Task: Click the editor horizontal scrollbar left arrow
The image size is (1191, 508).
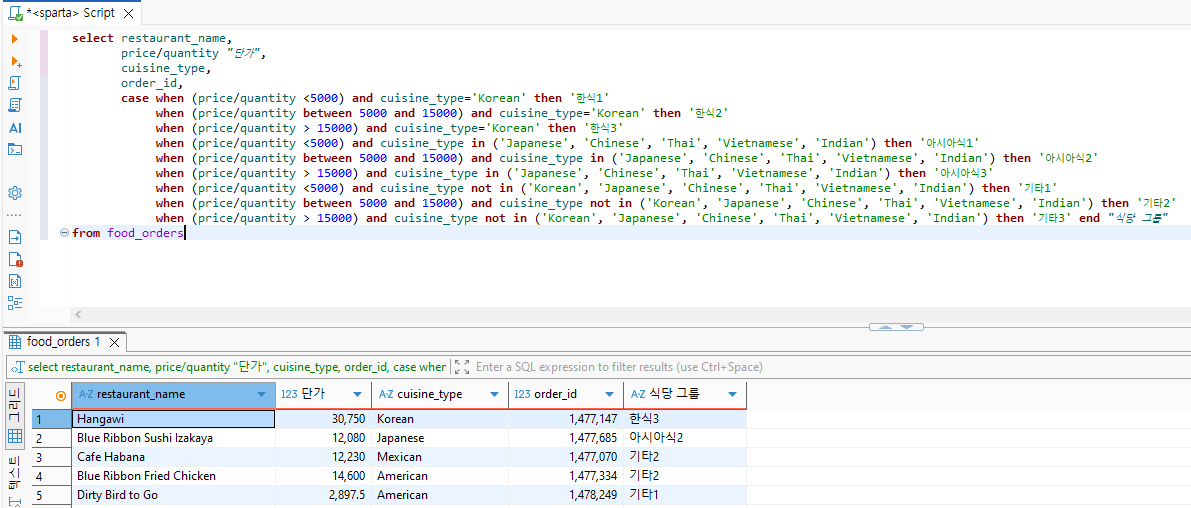Action: click(77, 314)
